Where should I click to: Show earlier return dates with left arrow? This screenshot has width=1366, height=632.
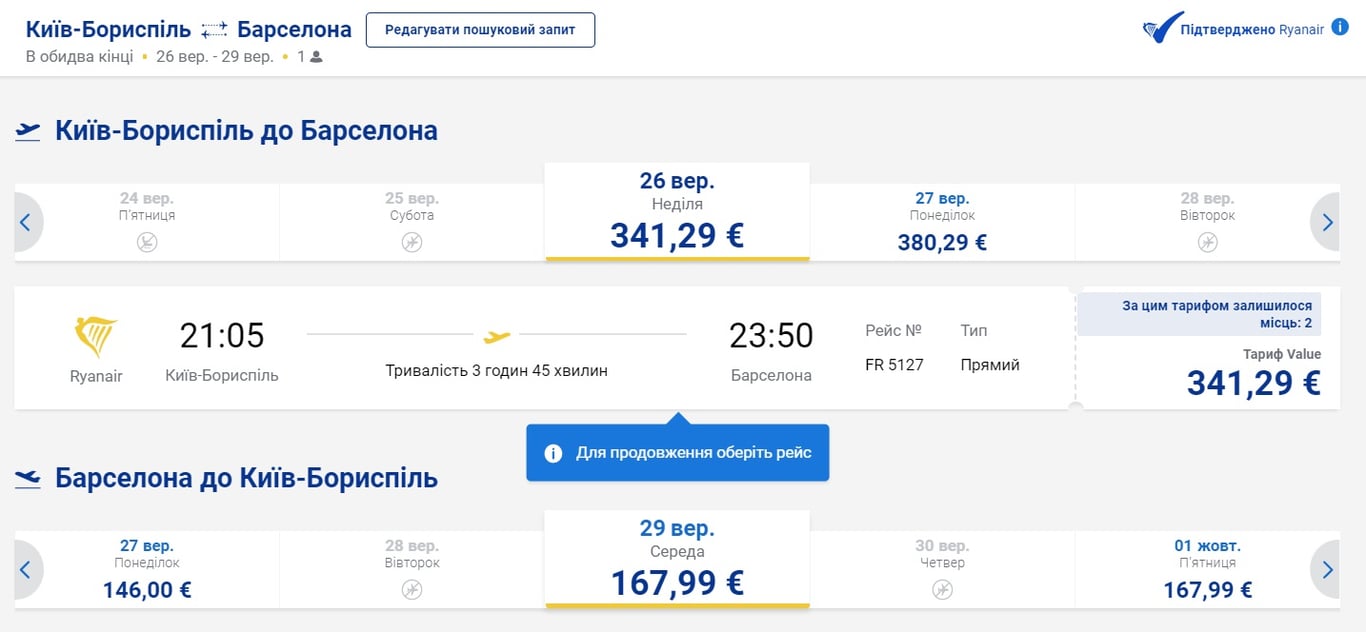point(25,570)
